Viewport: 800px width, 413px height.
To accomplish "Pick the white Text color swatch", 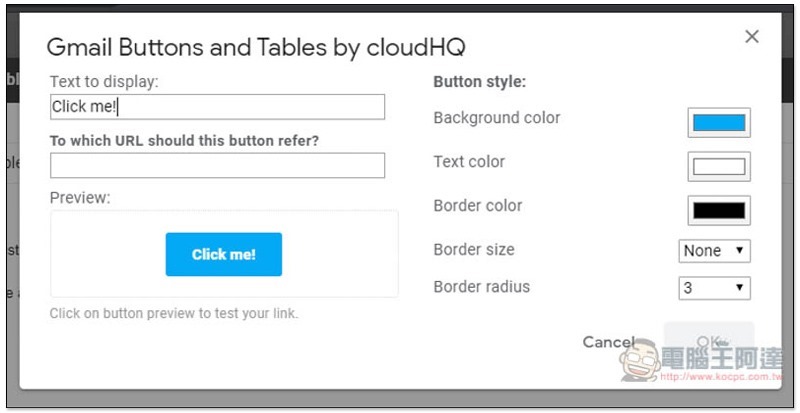I will (718, 167).
